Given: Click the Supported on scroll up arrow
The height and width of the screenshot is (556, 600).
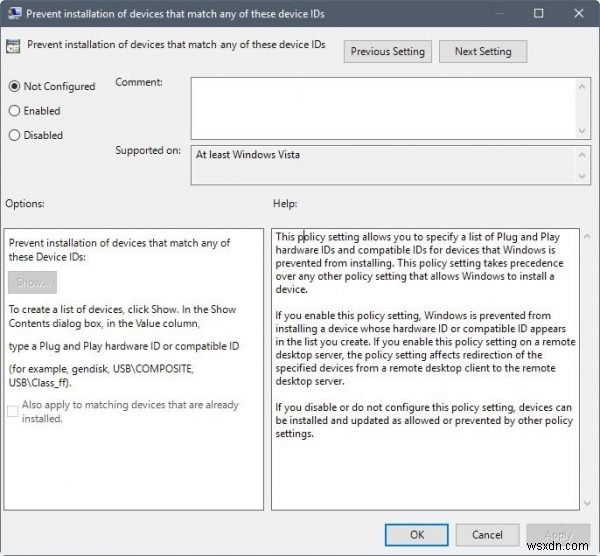Looking at the screenshot, I should pyautogui.click(x=582, y=155).
